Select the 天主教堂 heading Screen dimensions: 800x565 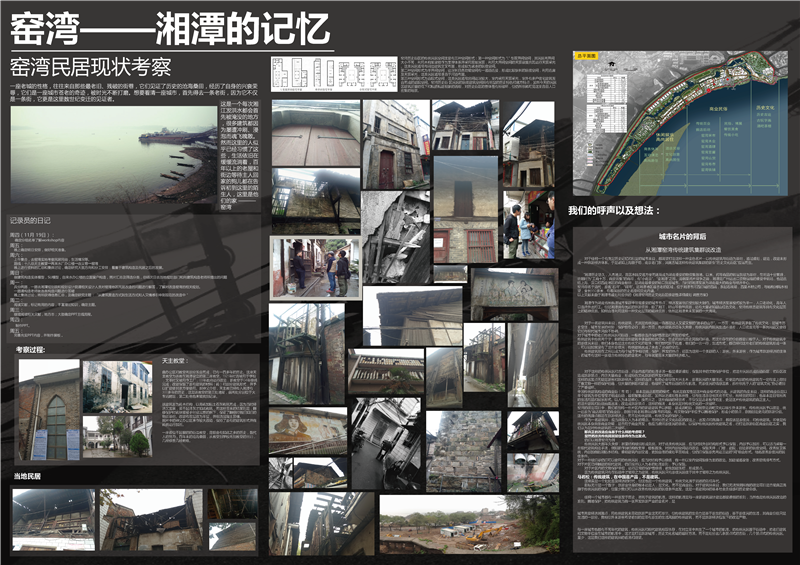coord(174,360)
